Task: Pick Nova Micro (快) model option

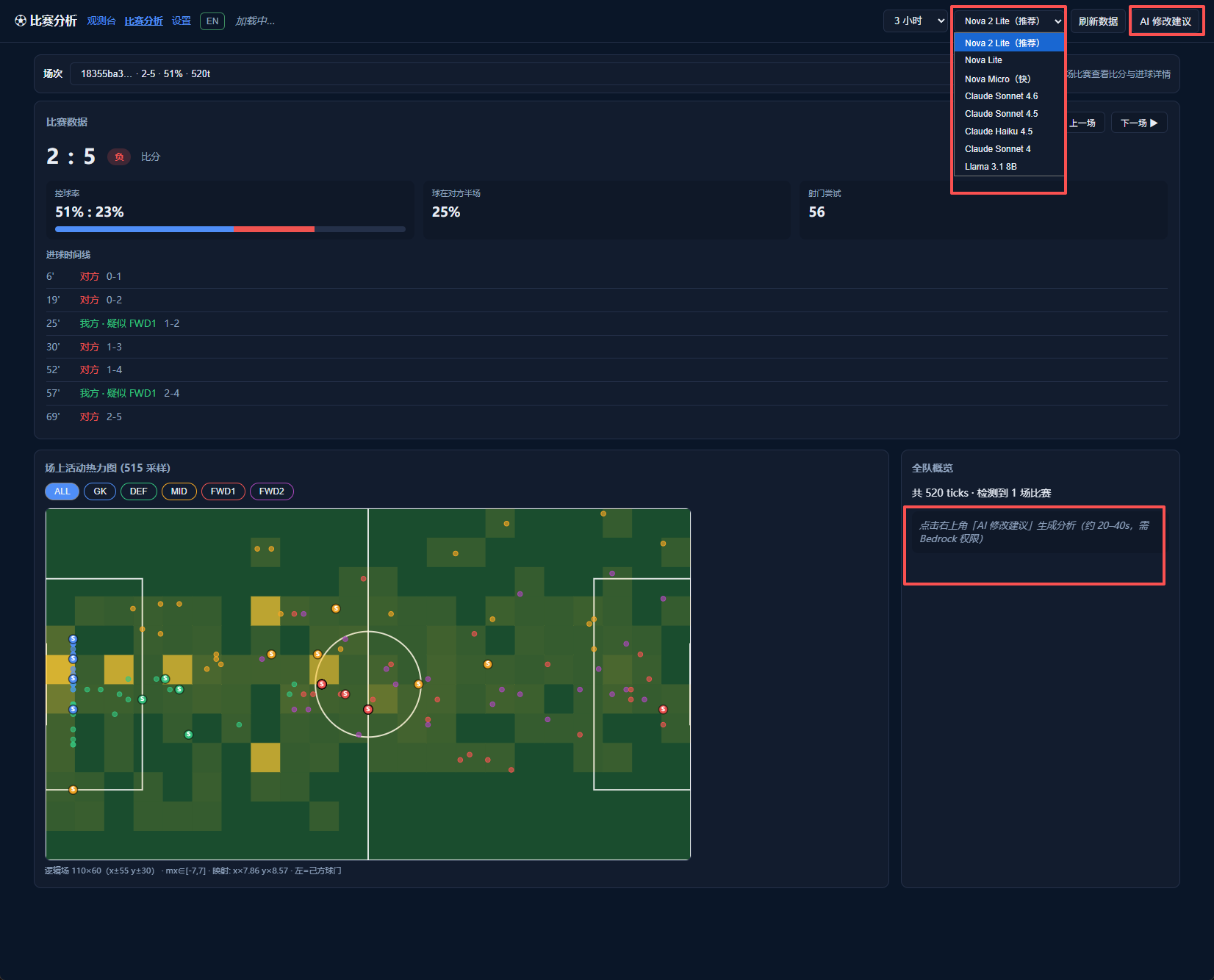Action: pos(1008,79)
